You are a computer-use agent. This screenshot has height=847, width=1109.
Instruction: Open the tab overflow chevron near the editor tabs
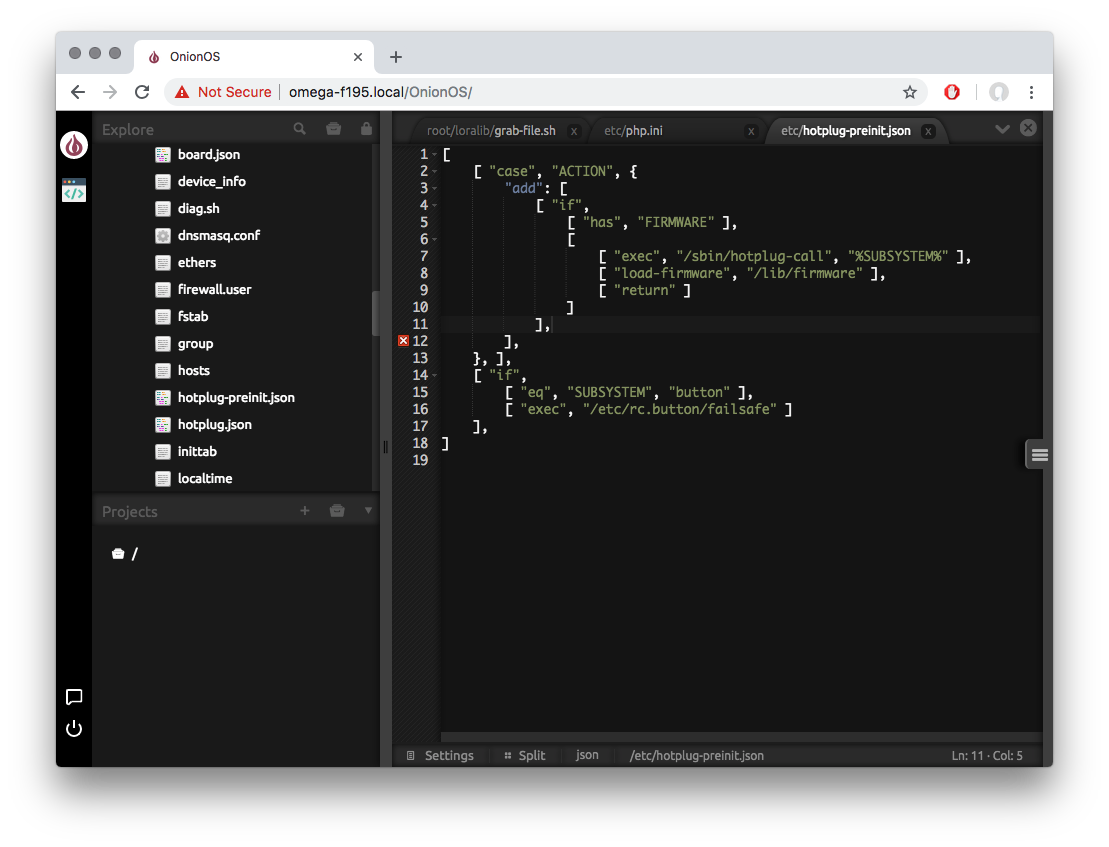coord(1003,129)
